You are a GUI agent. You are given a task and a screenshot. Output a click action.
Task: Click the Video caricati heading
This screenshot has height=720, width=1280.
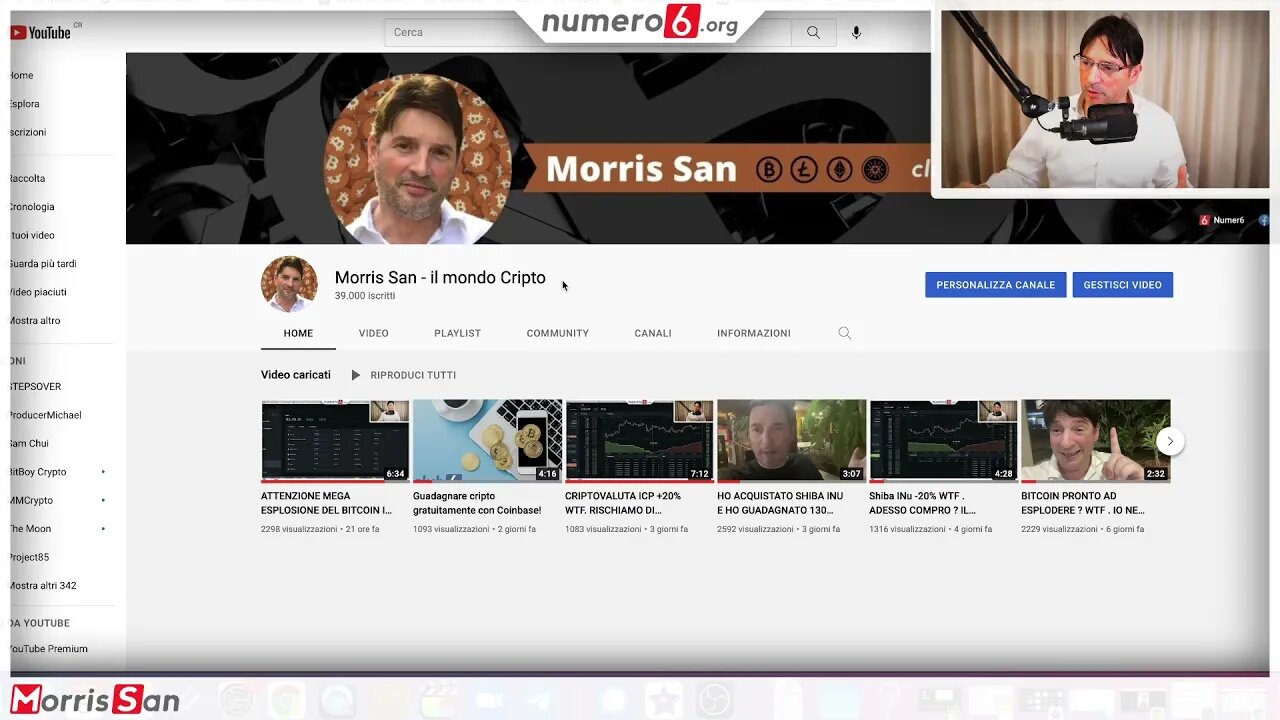(x=296, y=375)
